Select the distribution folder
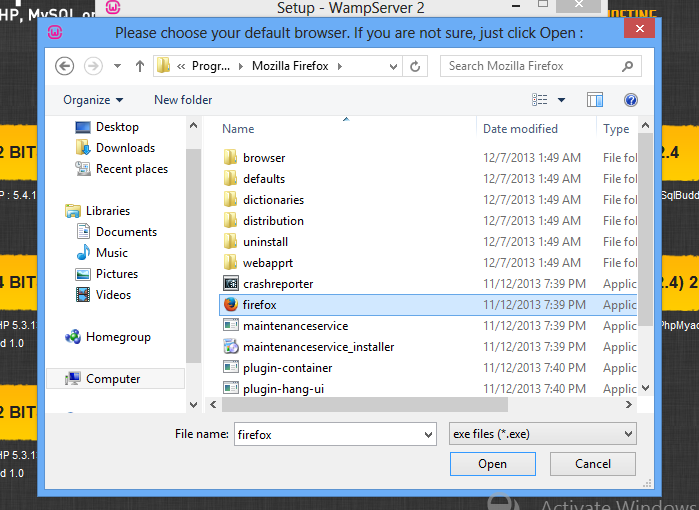This screenshot has width=699, height=510. point(263,221)
